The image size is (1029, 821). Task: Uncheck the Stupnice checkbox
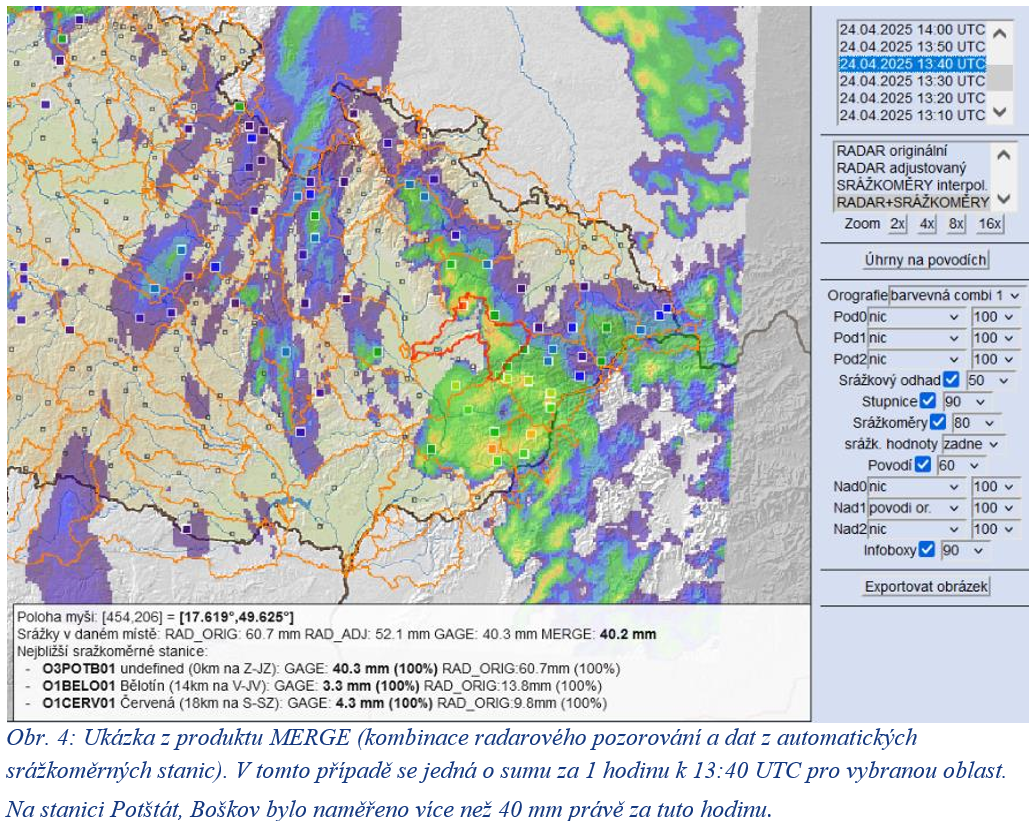[927, 401]
